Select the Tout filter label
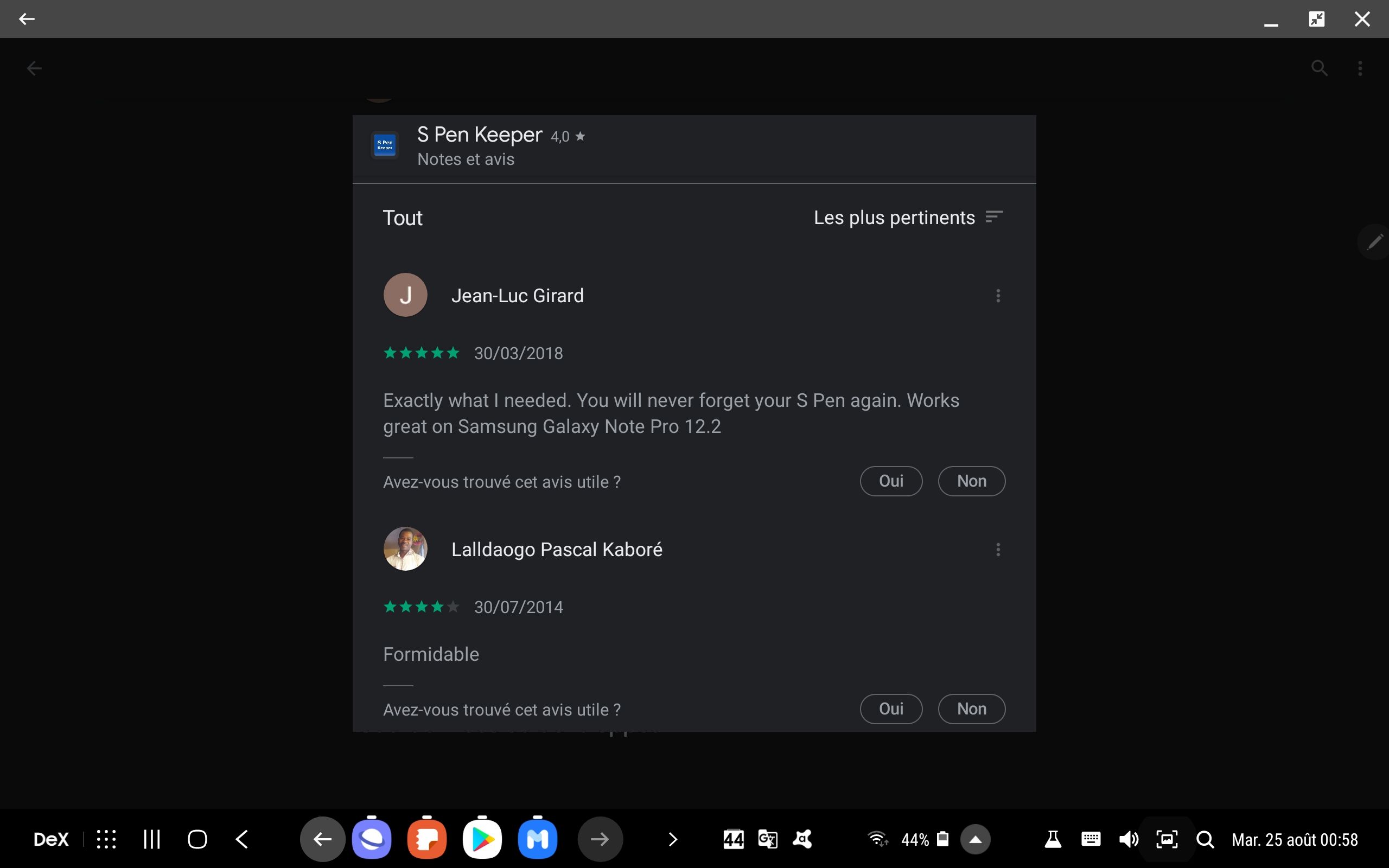The width and height of the screenshot is (1389, 868). click(x=403, y=218)
